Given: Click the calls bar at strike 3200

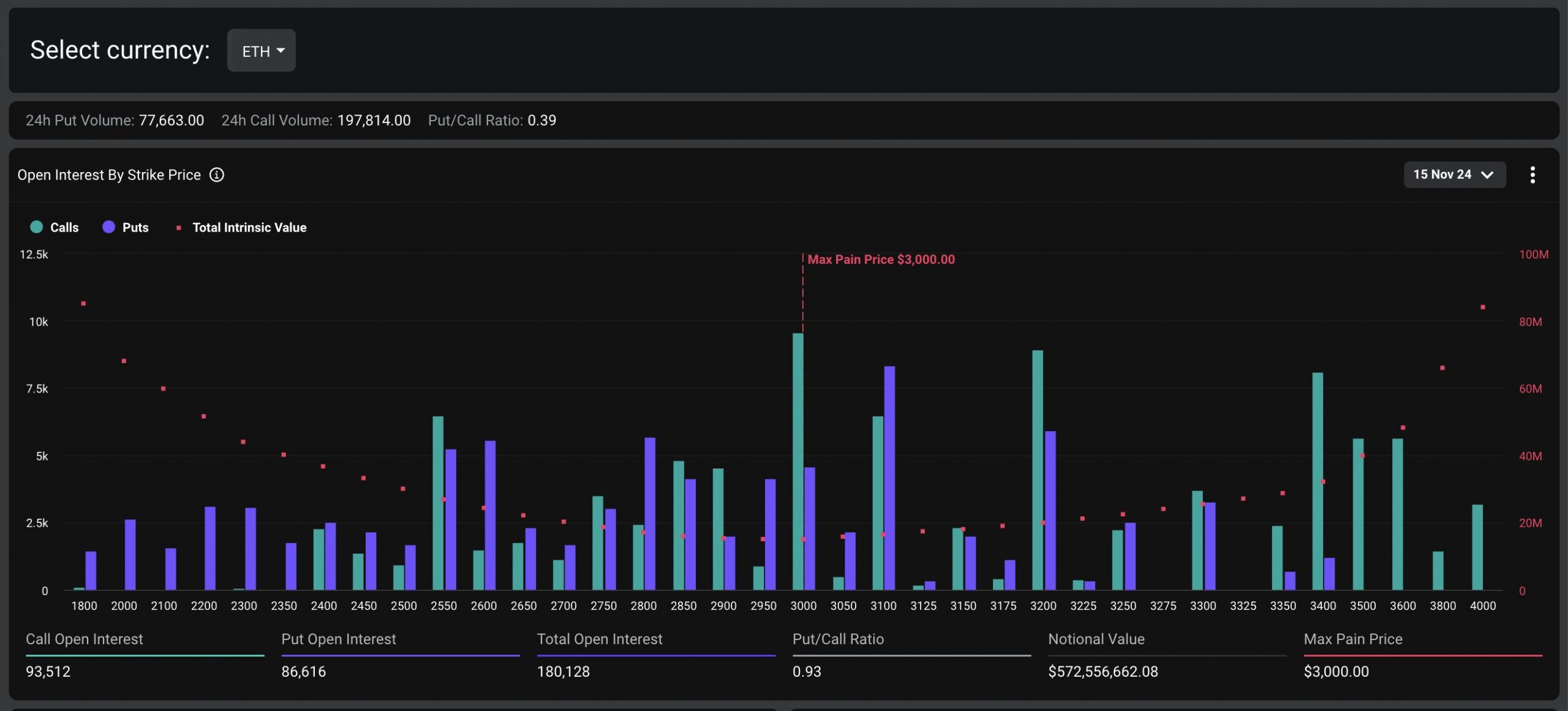Looking at the screenshot, I should (1038, 470).
